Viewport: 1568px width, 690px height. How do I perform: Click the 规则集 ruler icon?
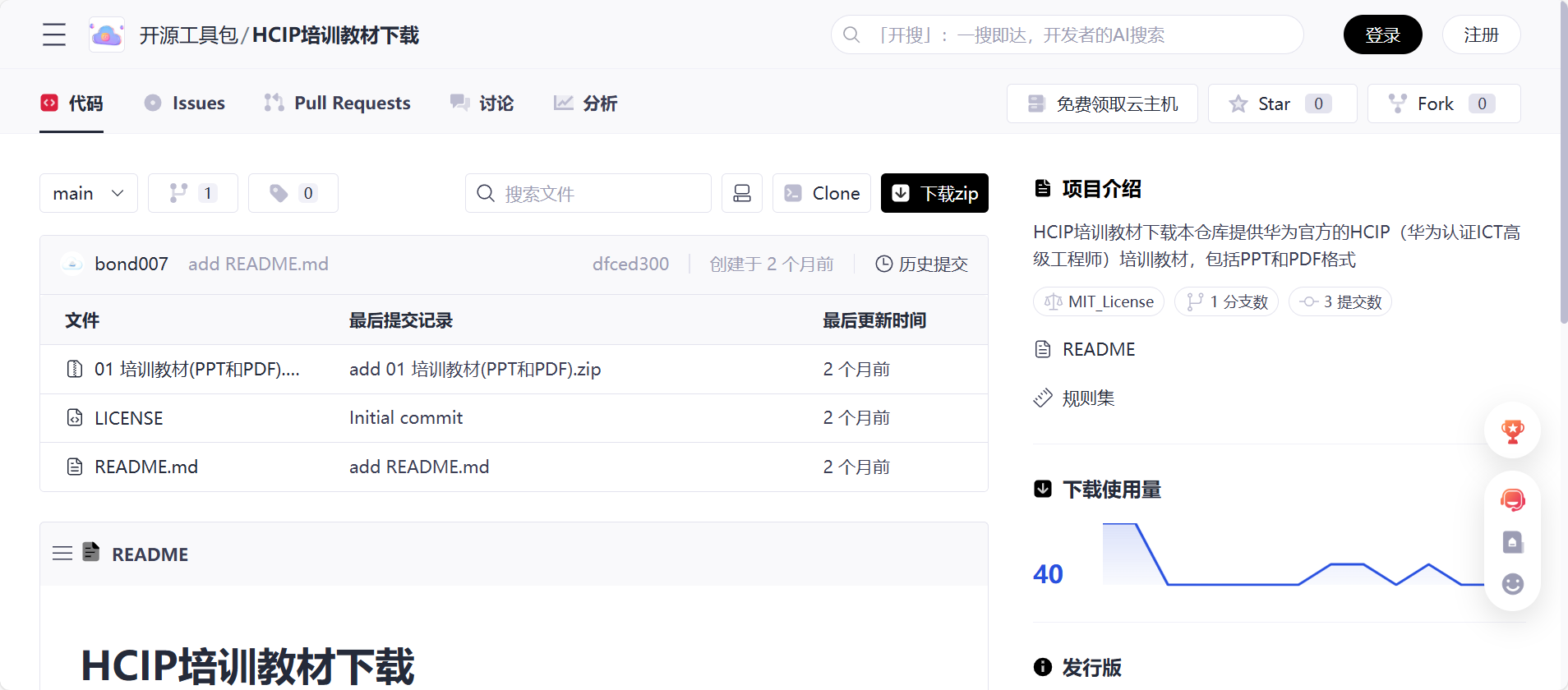1043,398
